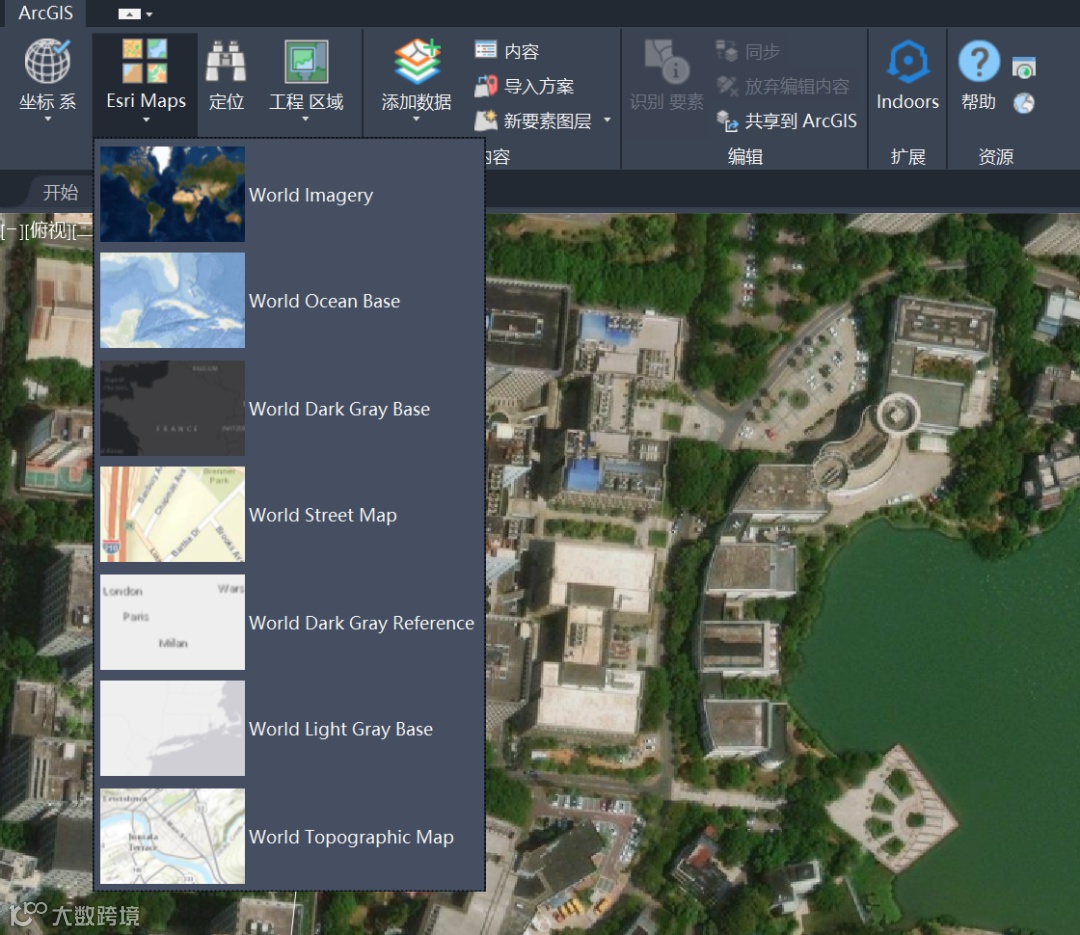Click the 新要素图层 button label
Screen dimensions: 1080x935
(548, 121)
